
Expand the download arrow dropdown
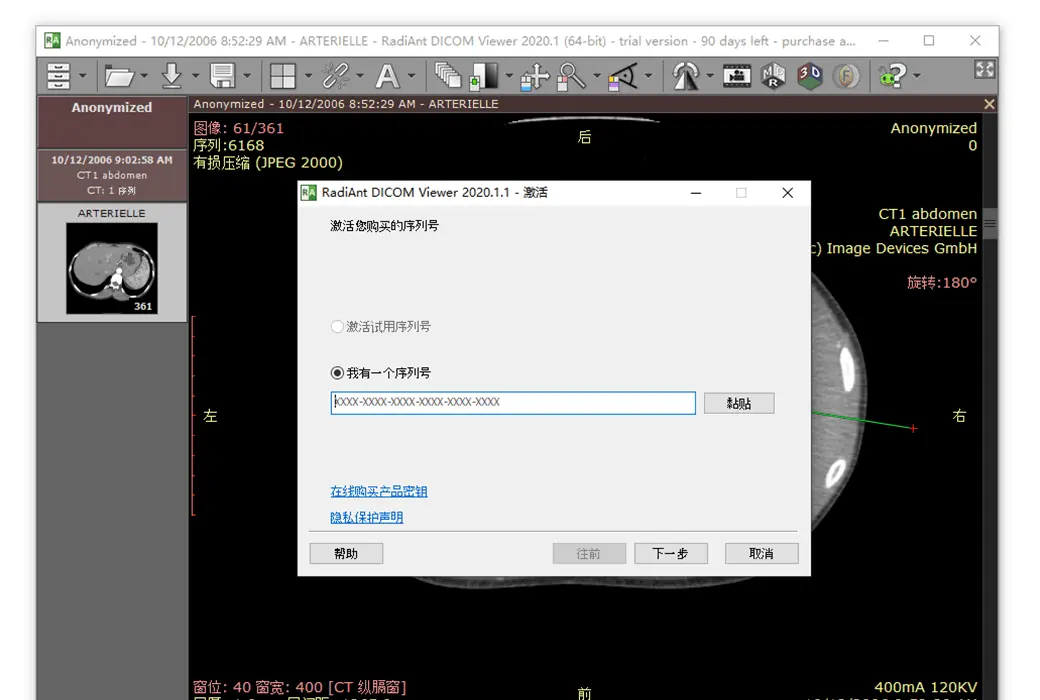(196, 76)
